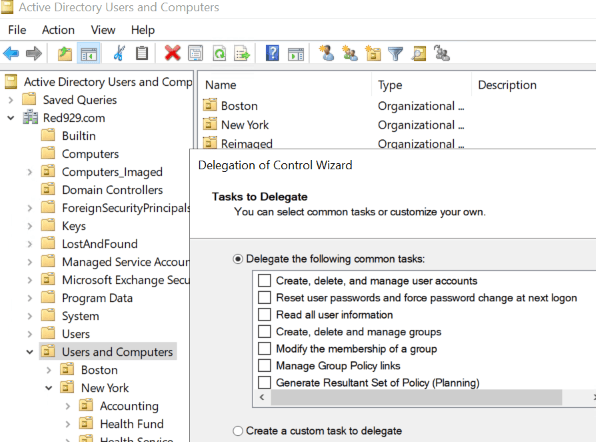Click the Create new group icon
This screenshot has width=596, height=442.
point(350,53)
